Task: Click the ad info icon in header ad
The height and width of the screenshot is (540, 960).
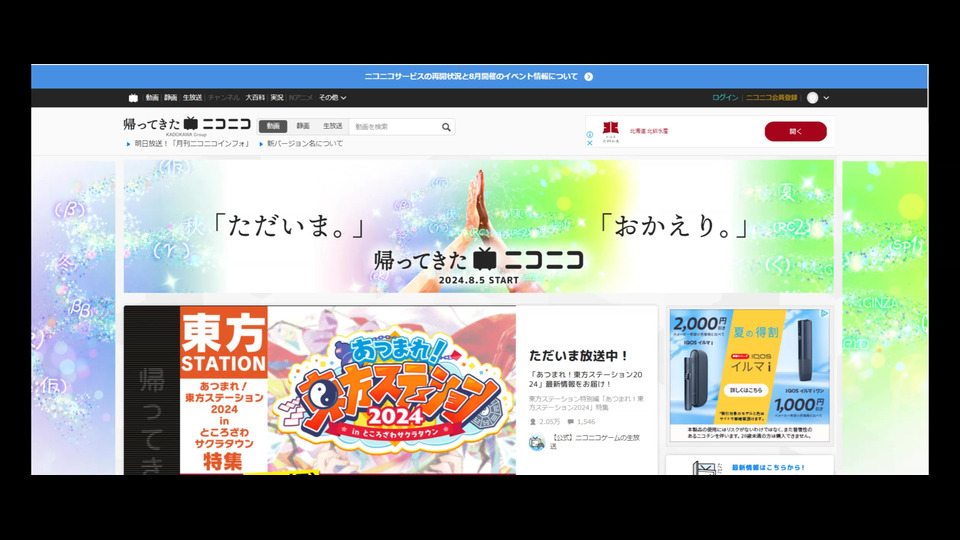Action: [x=590, y=135]
